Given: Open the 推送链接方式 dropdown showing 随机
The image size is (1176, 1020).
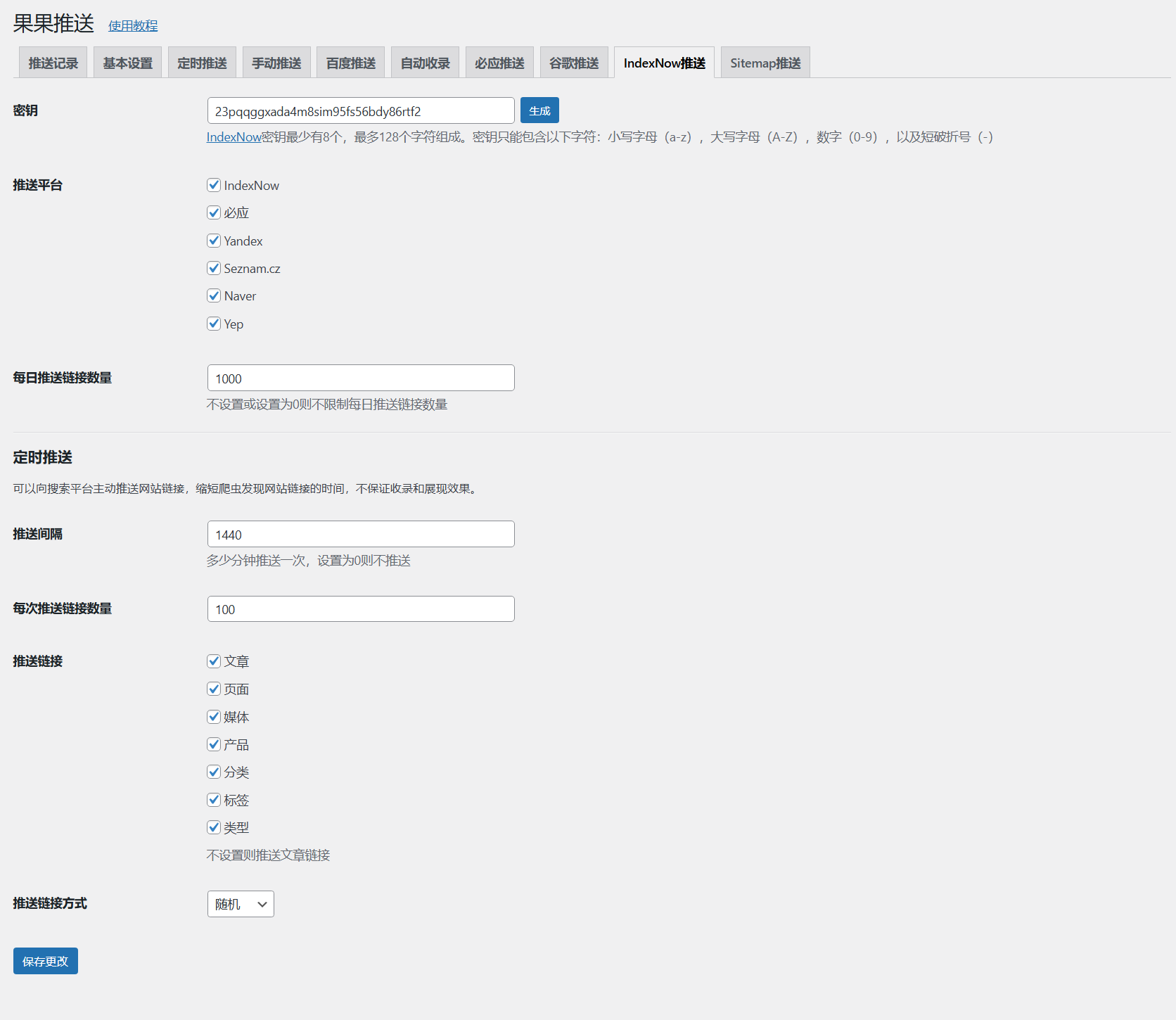Looking at the screenshot, I should coord(241,904).
